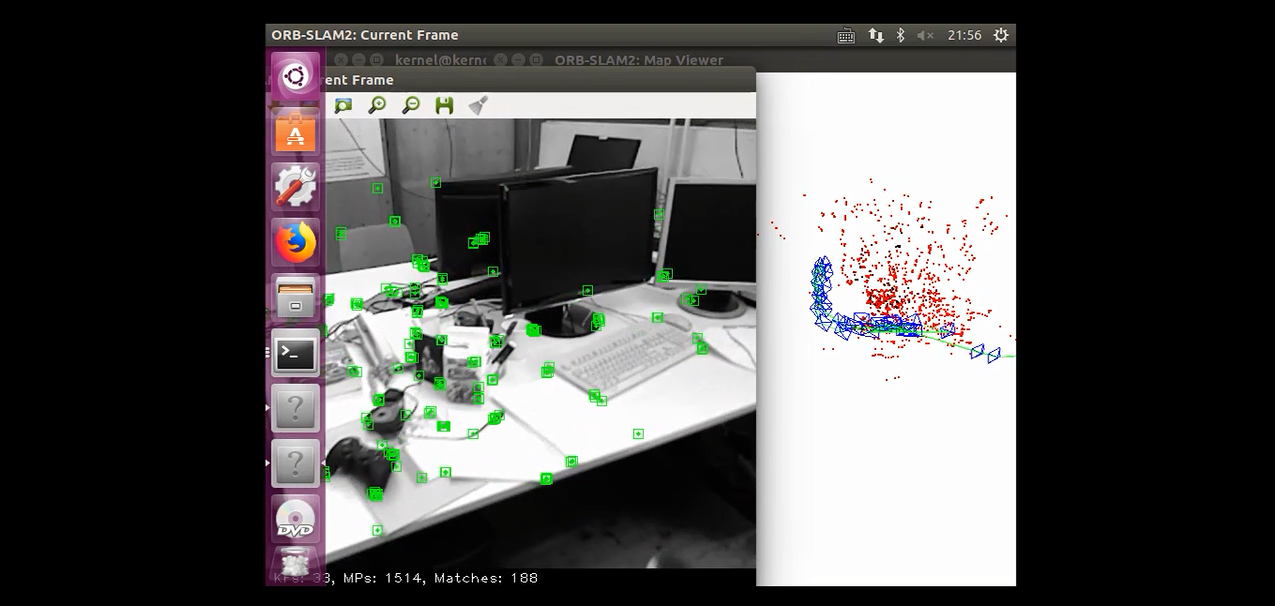Click the broom clear icon in toolbar
The width and height of the screenshot is (1275, 606).
point(478,105)
